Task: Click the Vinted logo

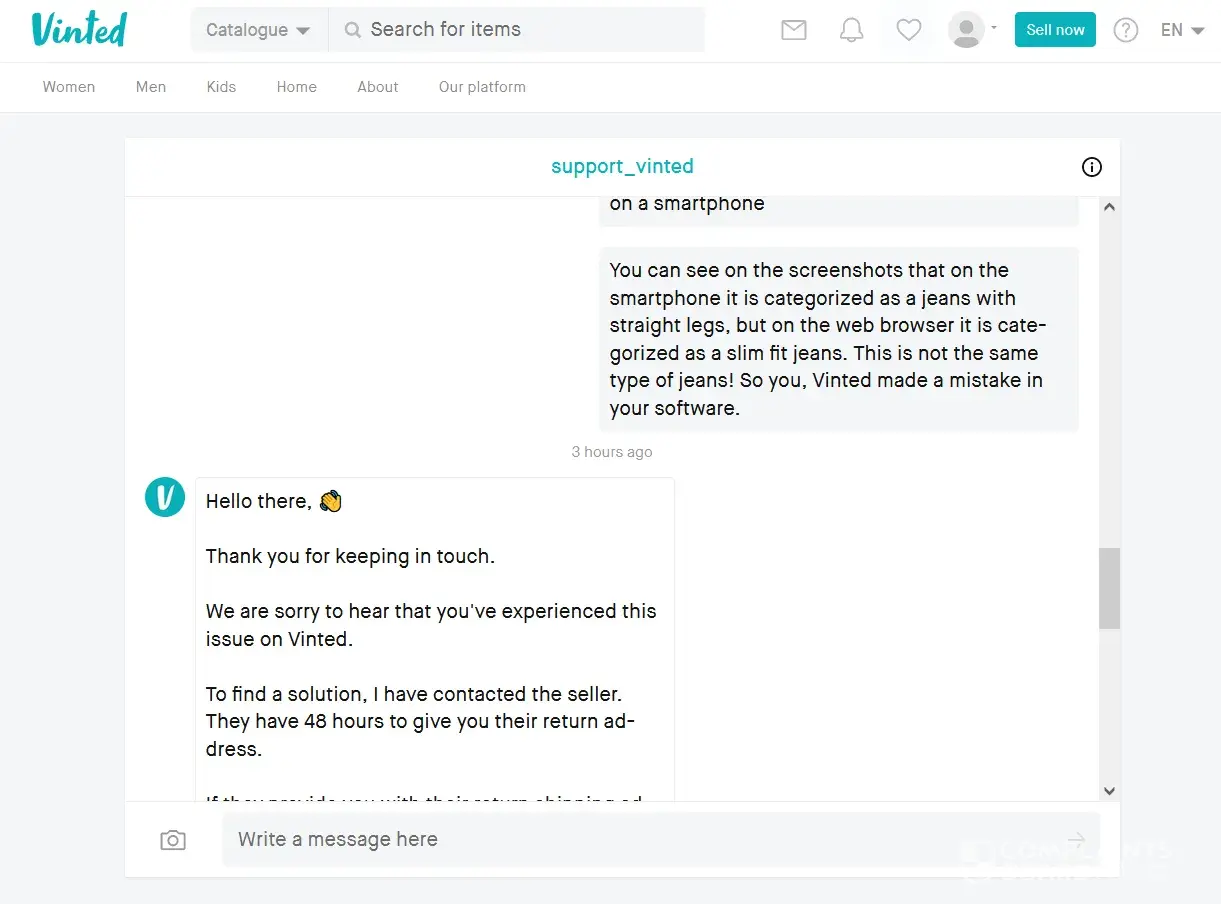Action: pos(79,29)
